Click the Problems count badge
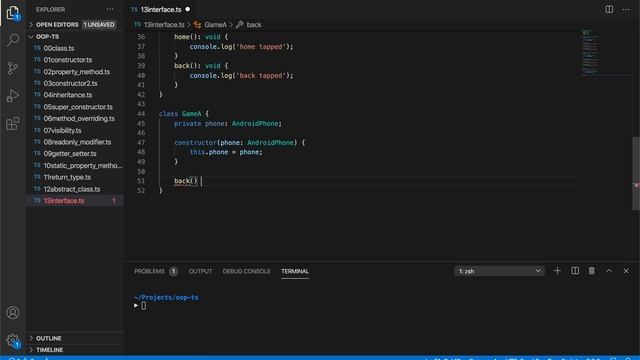Image resolution: width=640 pixels, height=360 pixels. pyautogui.click(x=173, y=271)
